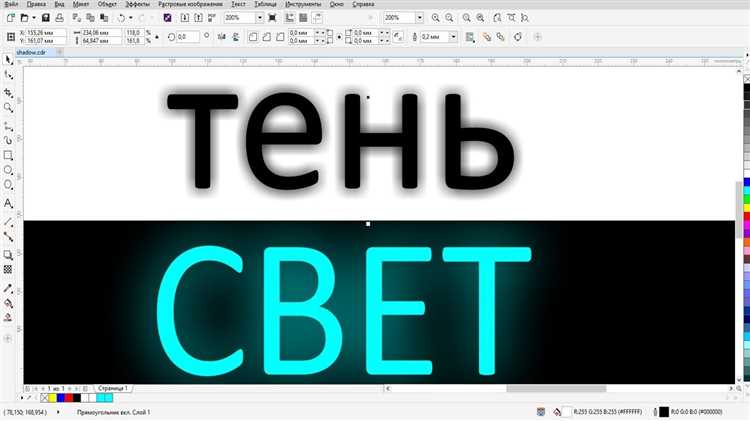Select the Zoom magnifier tool in toolbox

tap(8, 108)
